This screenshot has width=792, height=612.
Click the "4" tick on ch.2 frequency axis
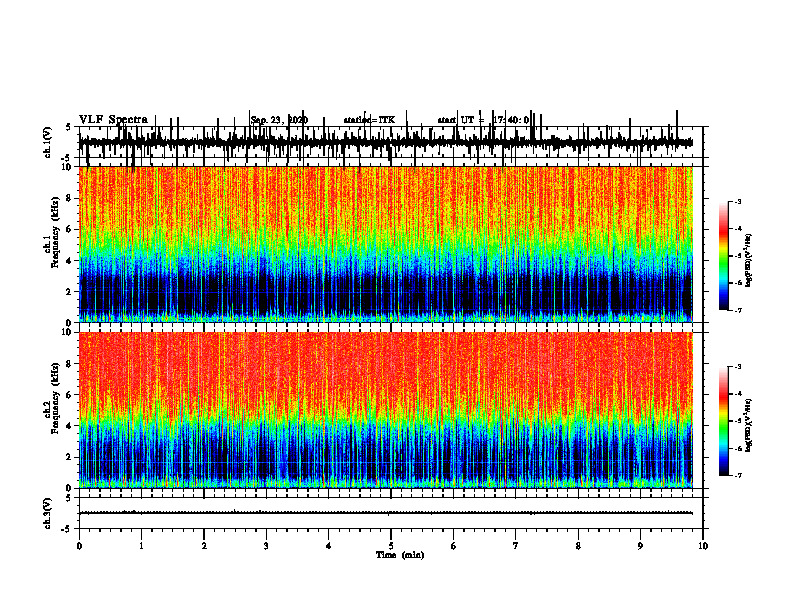(70, 426)
